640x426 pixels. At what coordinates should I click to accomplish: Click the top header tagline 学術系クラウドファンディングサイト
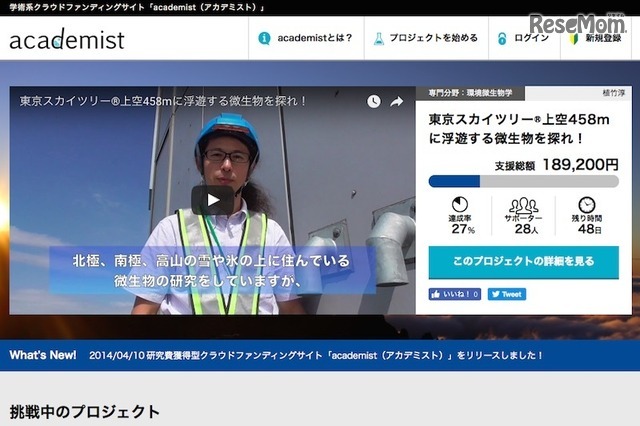[137, 7]
